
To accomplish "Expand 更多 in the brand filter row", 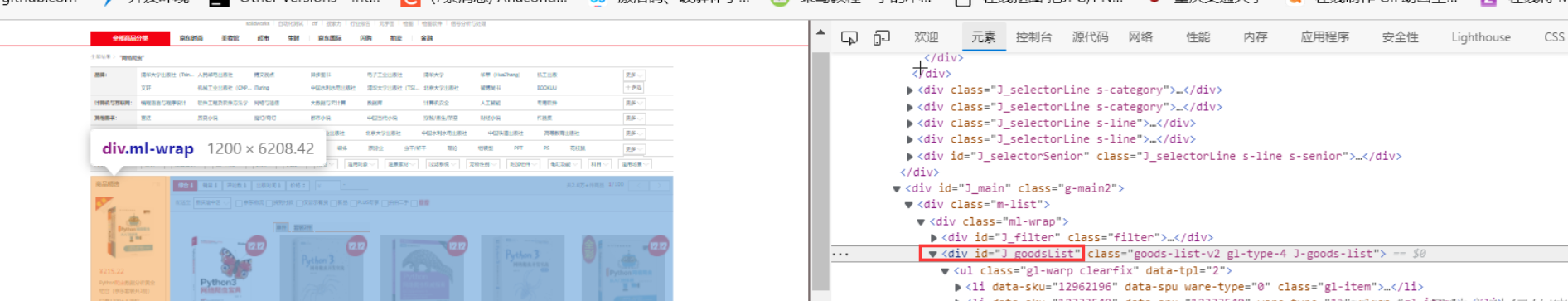I will click(633, 75).
